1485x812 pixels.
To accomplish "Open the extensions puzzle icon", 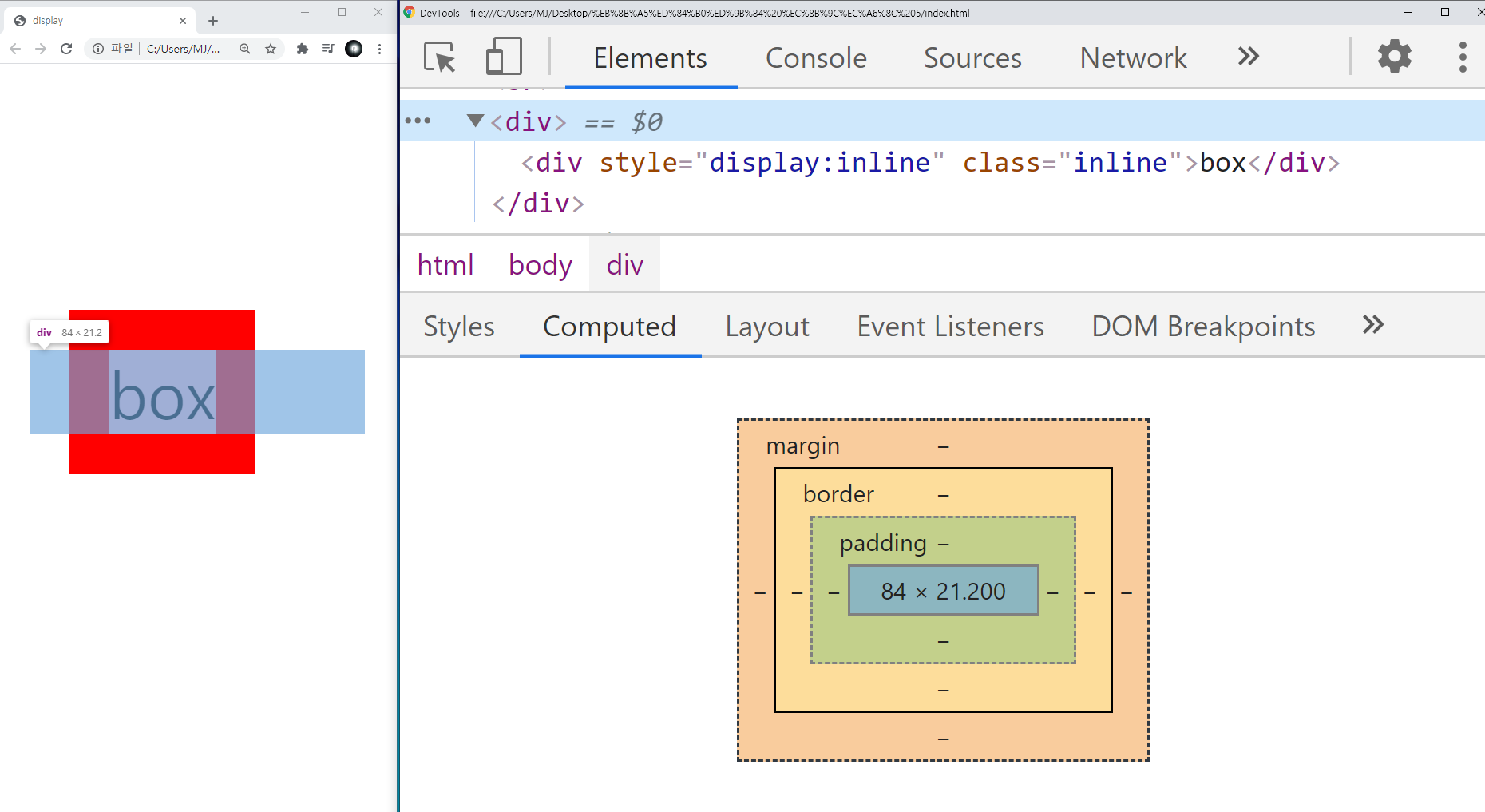I will (x=302, y=49).
